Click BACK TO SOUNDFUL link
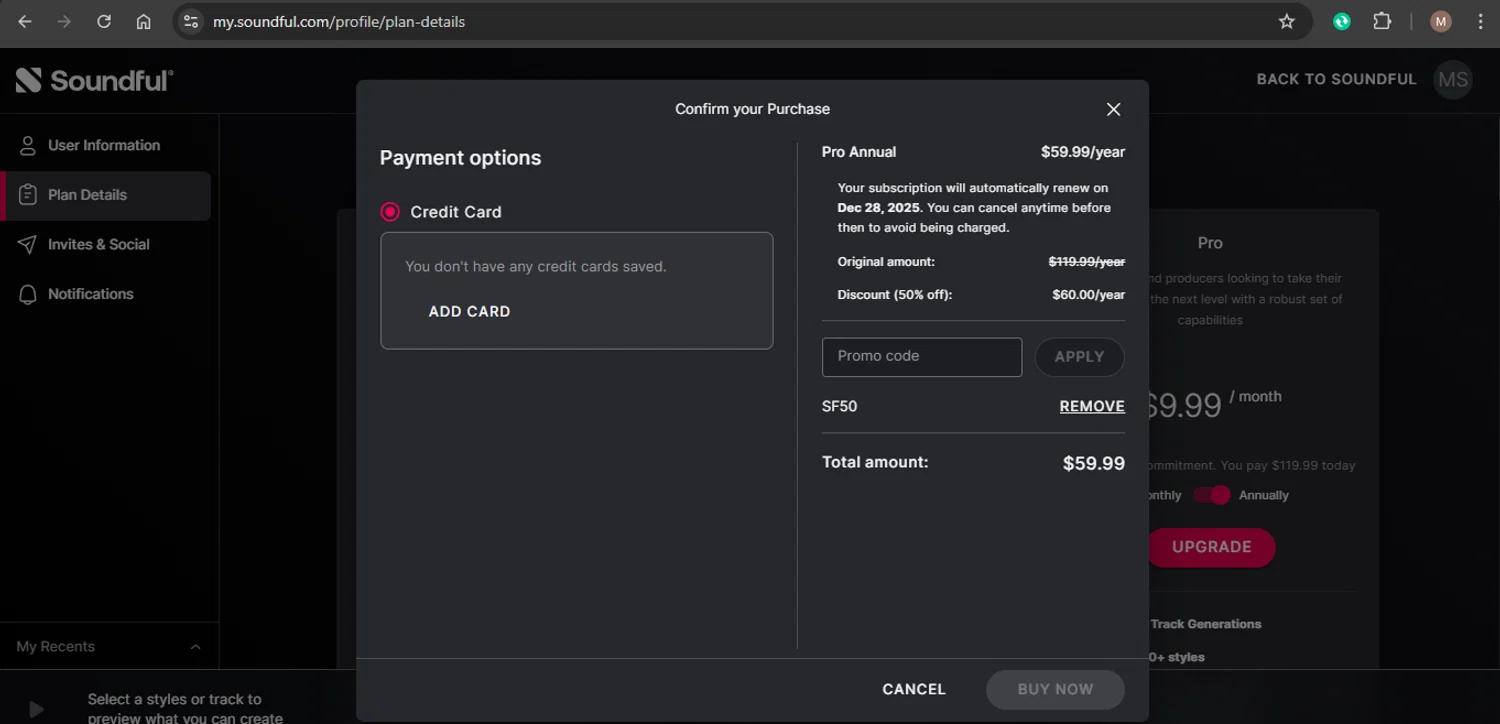Image resolution: width=1500 pixels, height=724 pixels. [1336, 79]
